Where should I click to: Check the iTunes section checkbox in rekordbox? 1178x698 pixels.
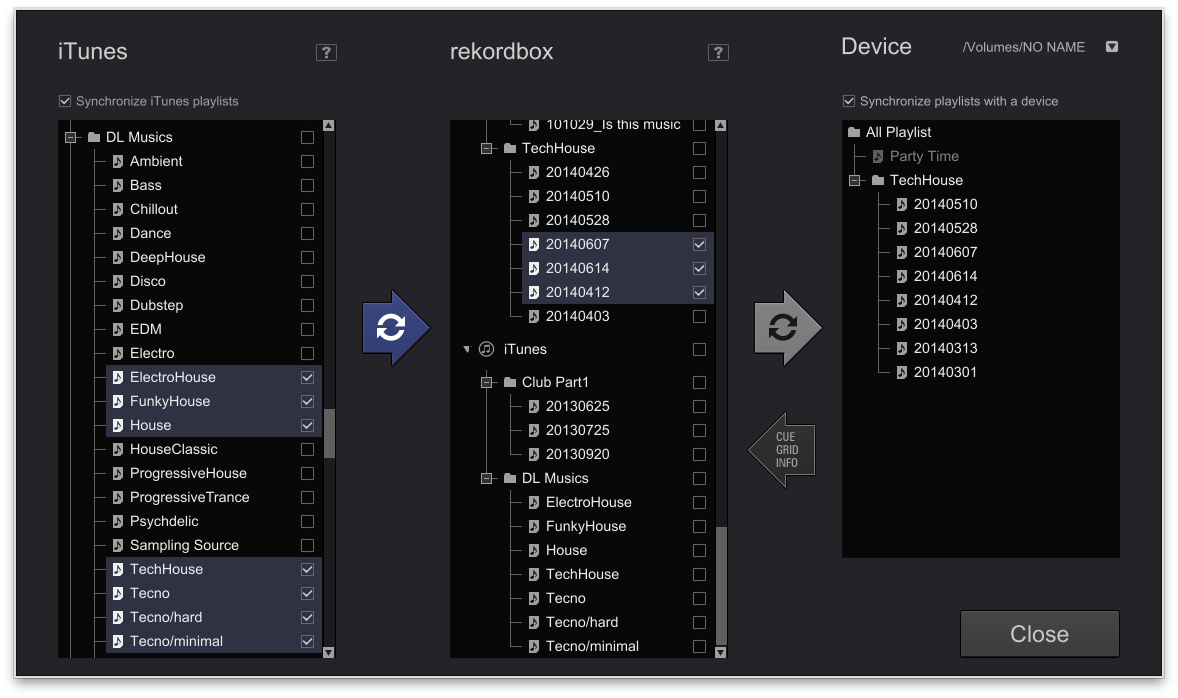coord(699,349)
